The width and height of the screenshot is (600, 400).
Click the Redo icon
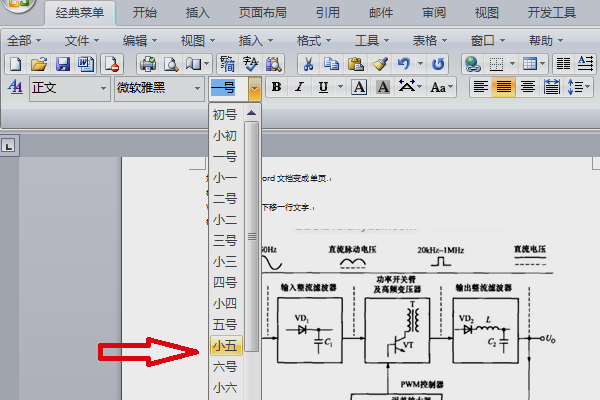(x=438, y=64)
